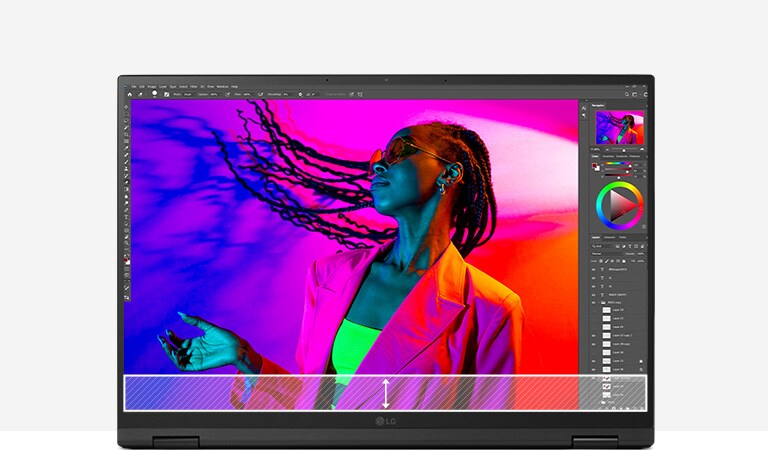Select the Move tool in the toolbar

point(126,105)
